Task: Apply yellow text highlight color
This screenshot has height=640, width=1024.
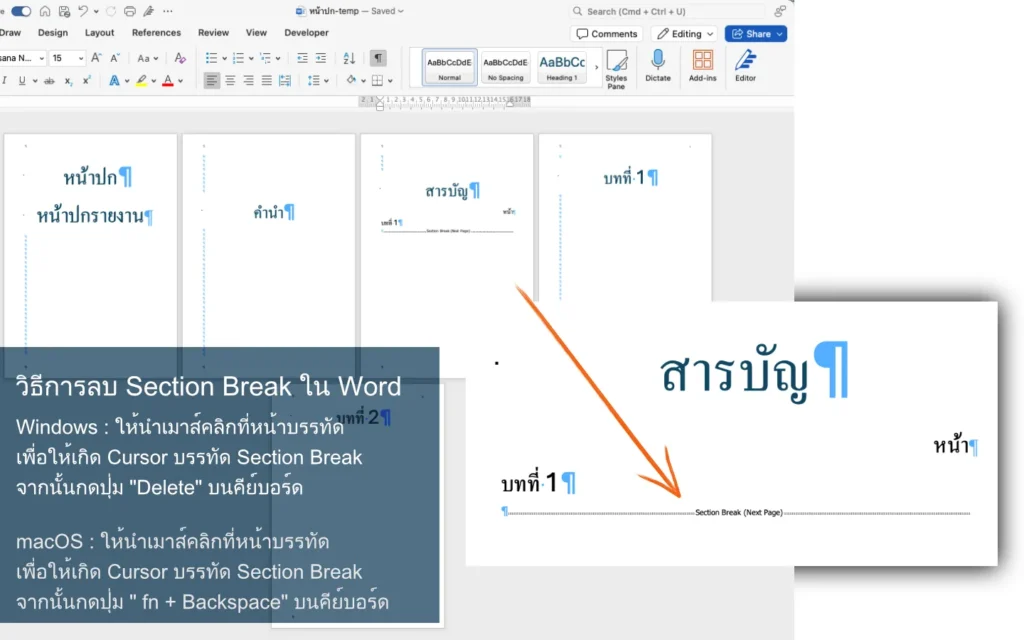Action: pyautogui.click(x=141, y=81)
